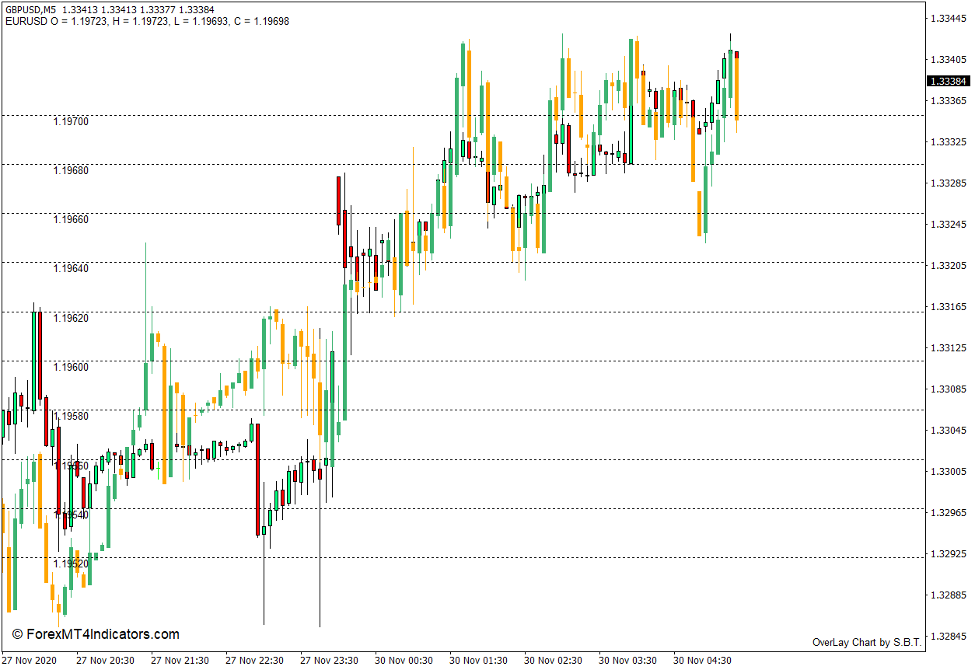The image size is (977, 670).
Task: Select the 30 Nov 00:30 time axis label
Action: (x=404, y=660)
